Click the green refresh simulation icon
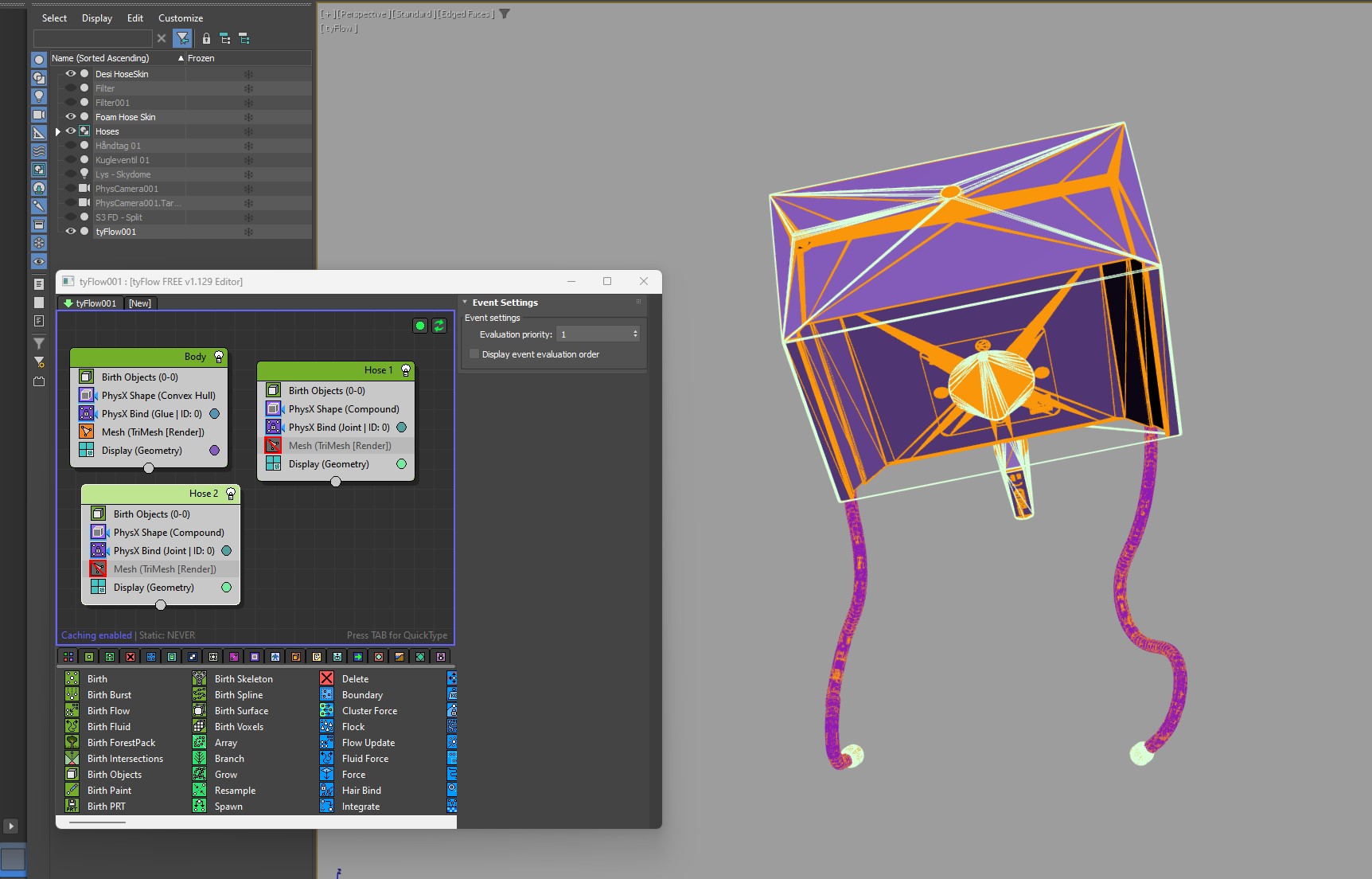This screenshot has height=879, width=1372. (438, 326)
